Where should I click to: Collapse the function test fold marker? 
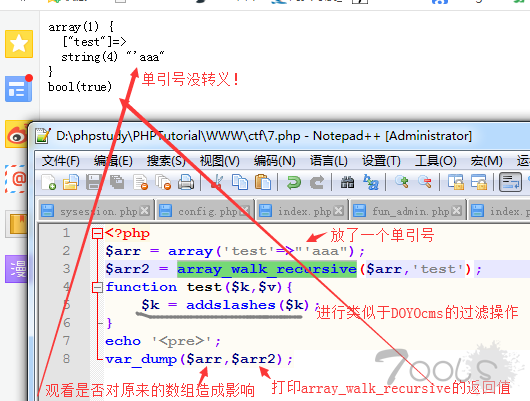(97, 287)
